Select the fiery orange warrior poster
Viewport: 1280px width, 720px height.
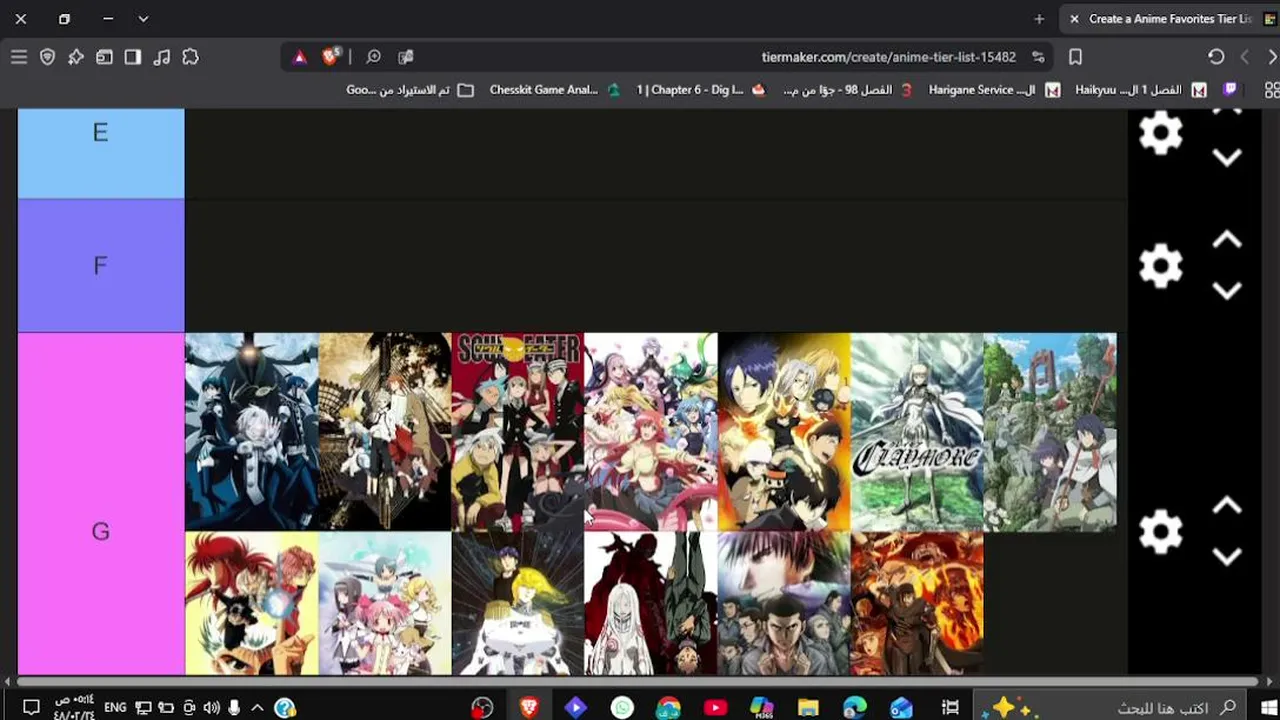(917, 604)
